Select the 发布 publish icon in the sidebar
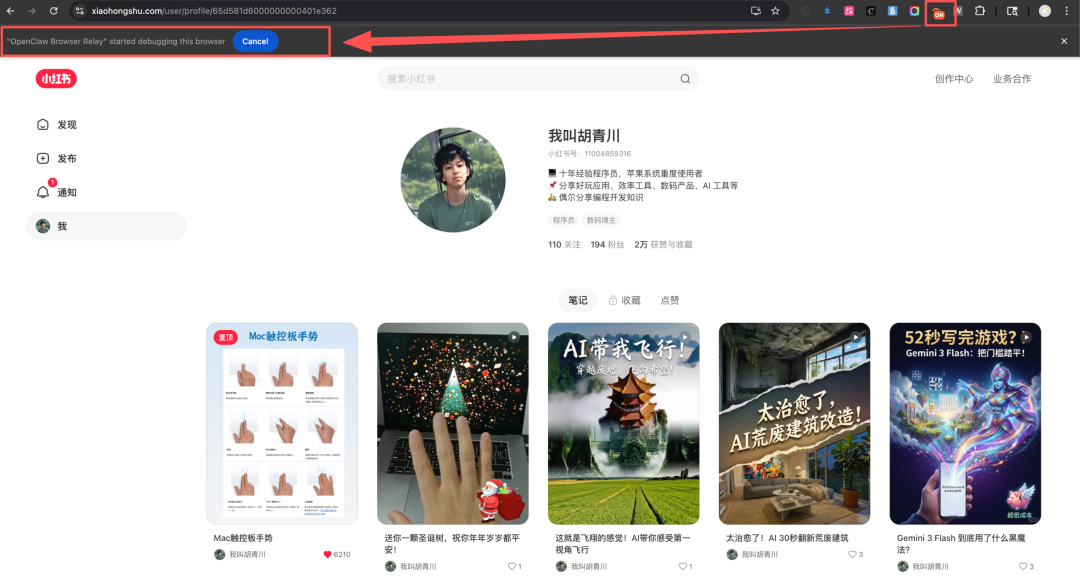Image resolution: width=1080 pixels, height=576 pixels. coord(41,158)
